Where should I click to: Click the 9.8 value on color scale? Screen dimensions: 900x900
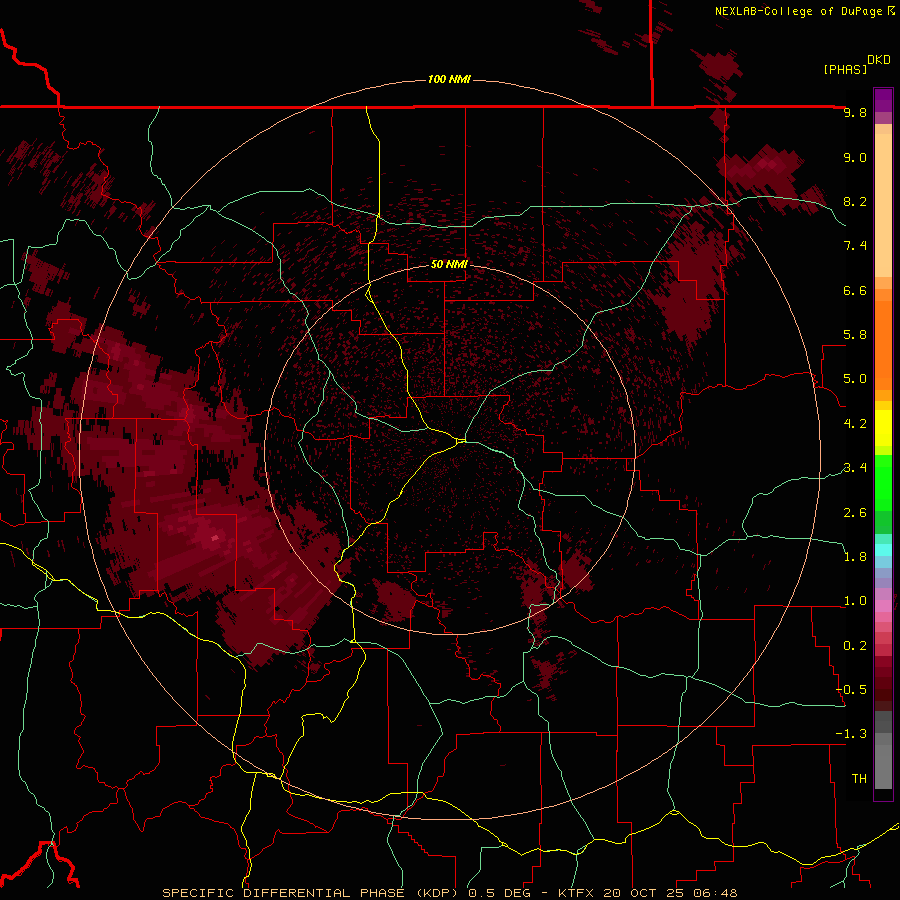[855, 113]
